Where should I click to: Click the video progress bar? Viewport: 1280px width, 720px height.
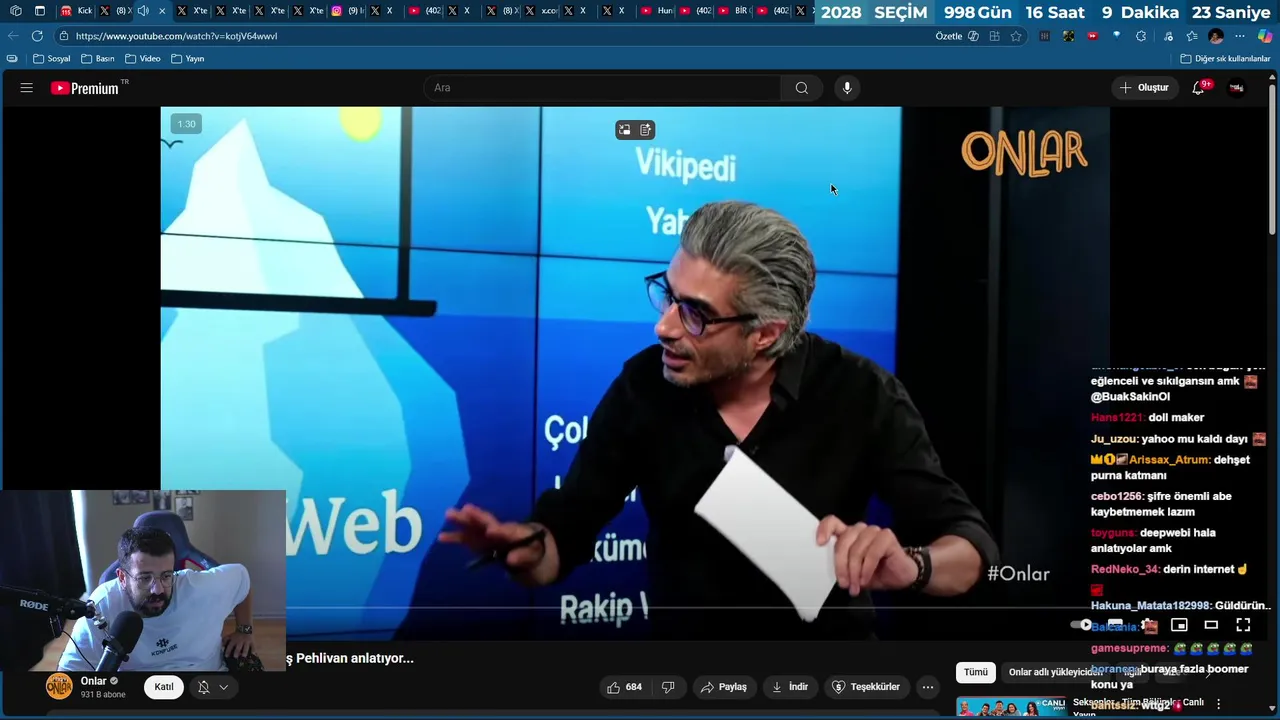point(635,606)
